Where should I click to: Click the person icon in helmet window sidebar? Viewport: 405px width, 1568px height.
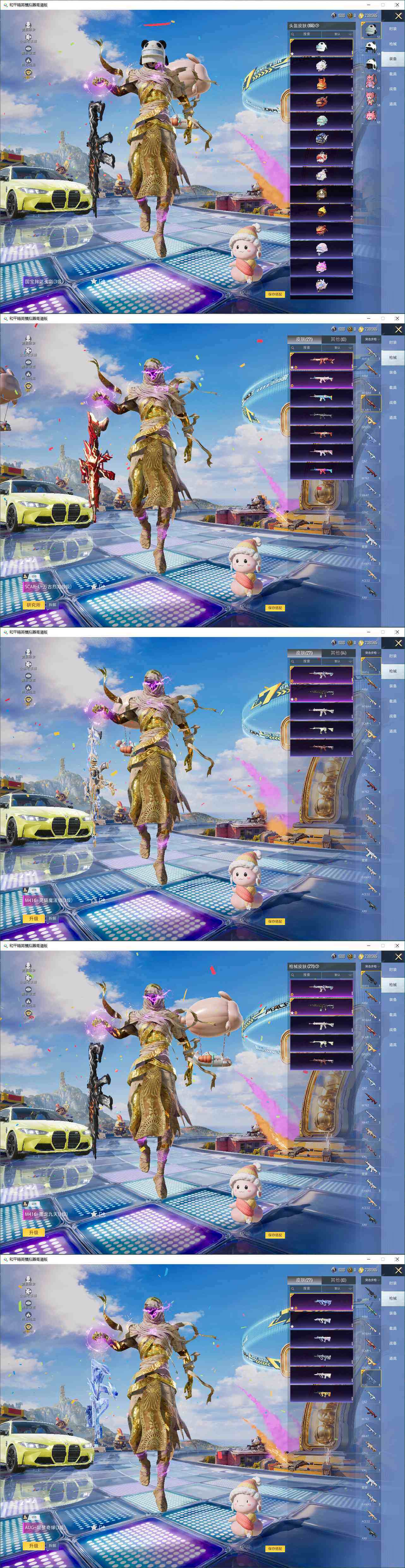pos(28,24)
